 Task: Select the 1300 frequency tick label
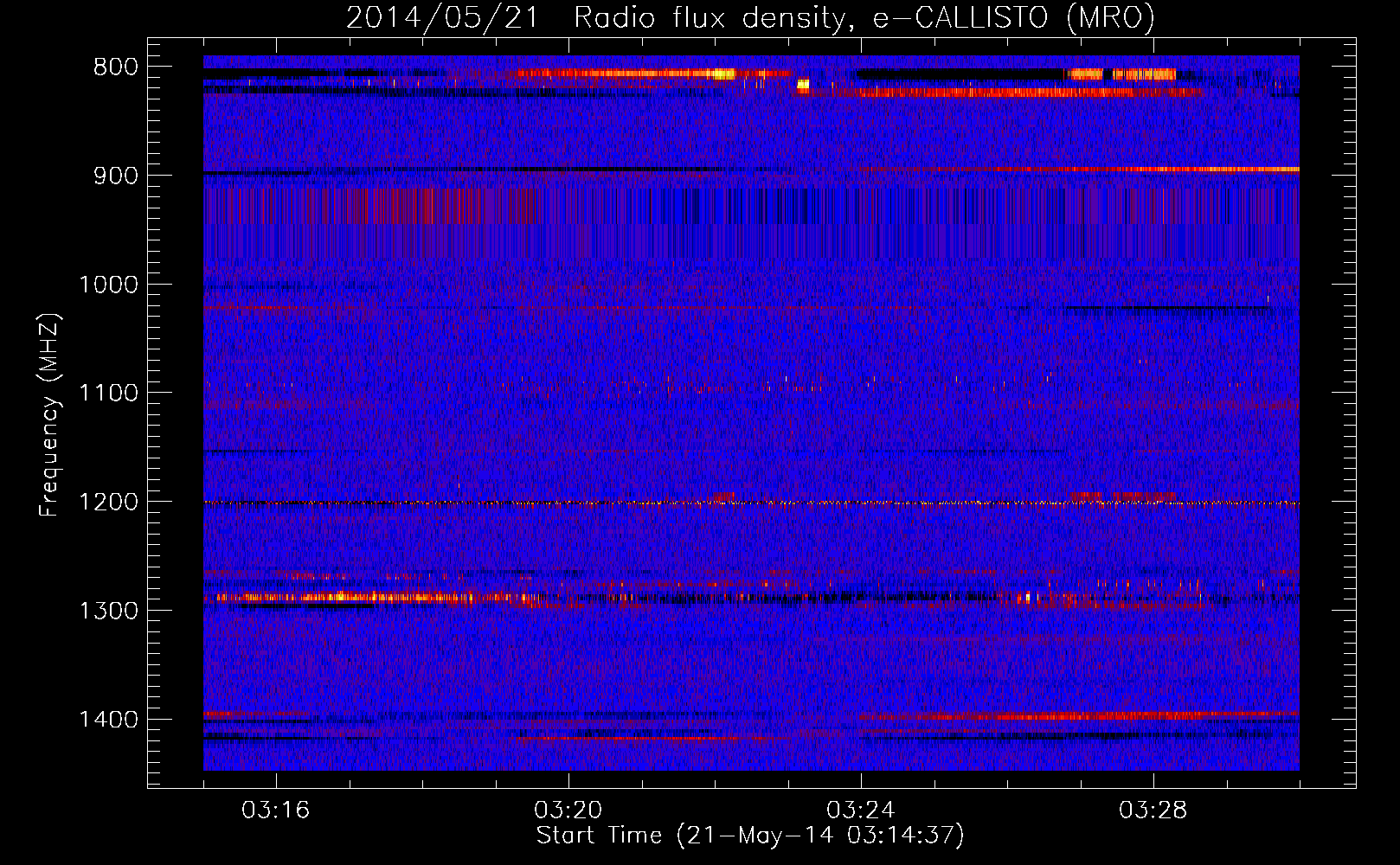(108, 611)
